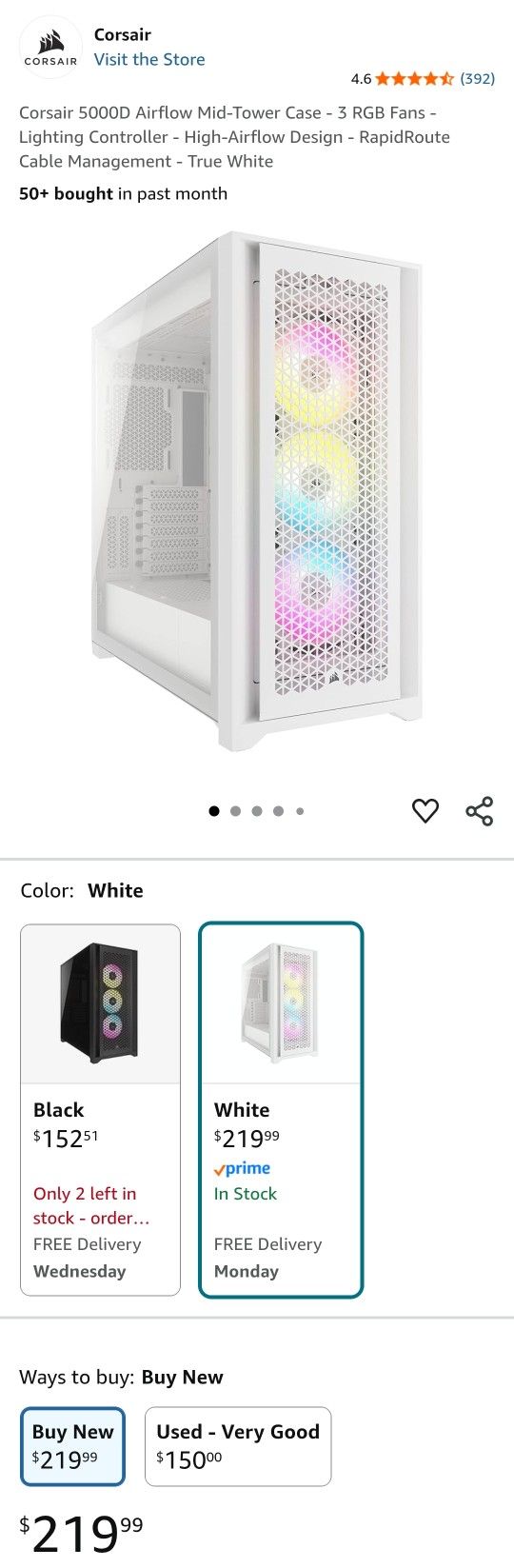Jump to the fourth image dot
514x1568 pixels.
click(278, 811)
